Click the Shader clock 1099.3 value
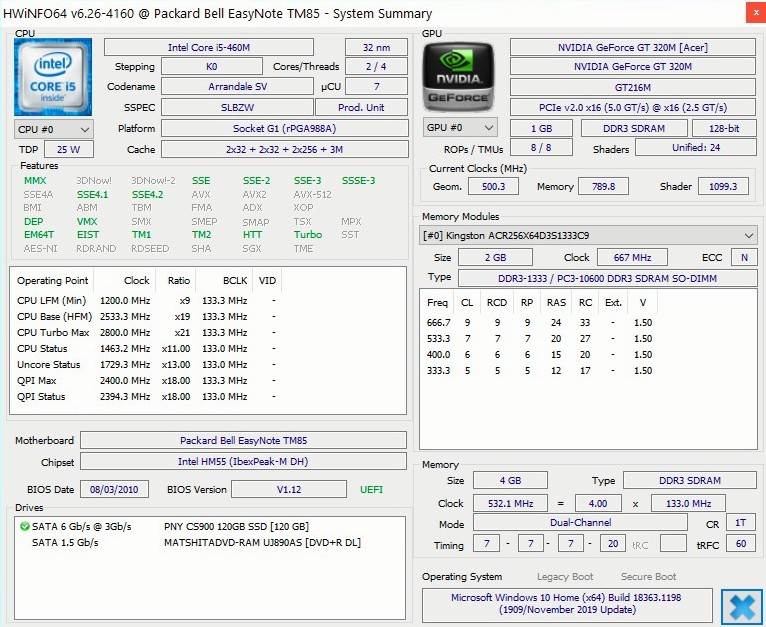 click(x=723, y=186)
